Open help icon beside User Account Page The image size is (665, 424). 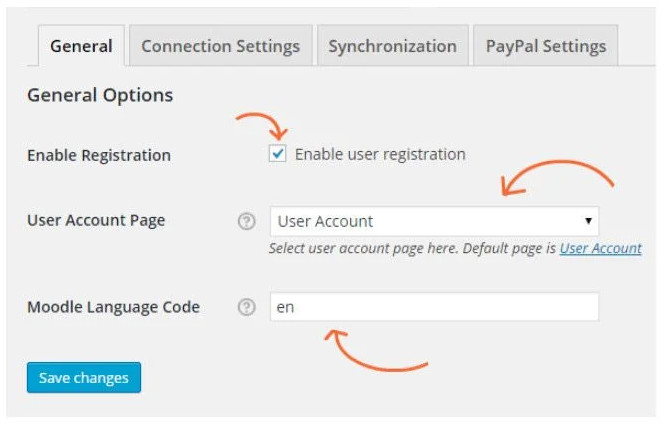[246, 221]
